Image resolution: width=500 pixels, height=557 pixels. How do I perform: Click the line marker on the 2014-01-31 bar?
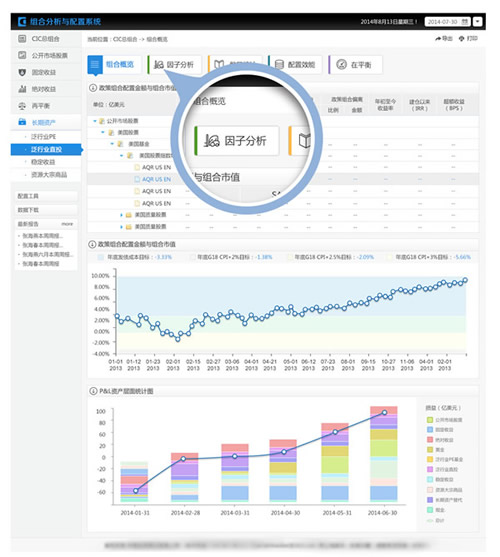pos(135,491)
